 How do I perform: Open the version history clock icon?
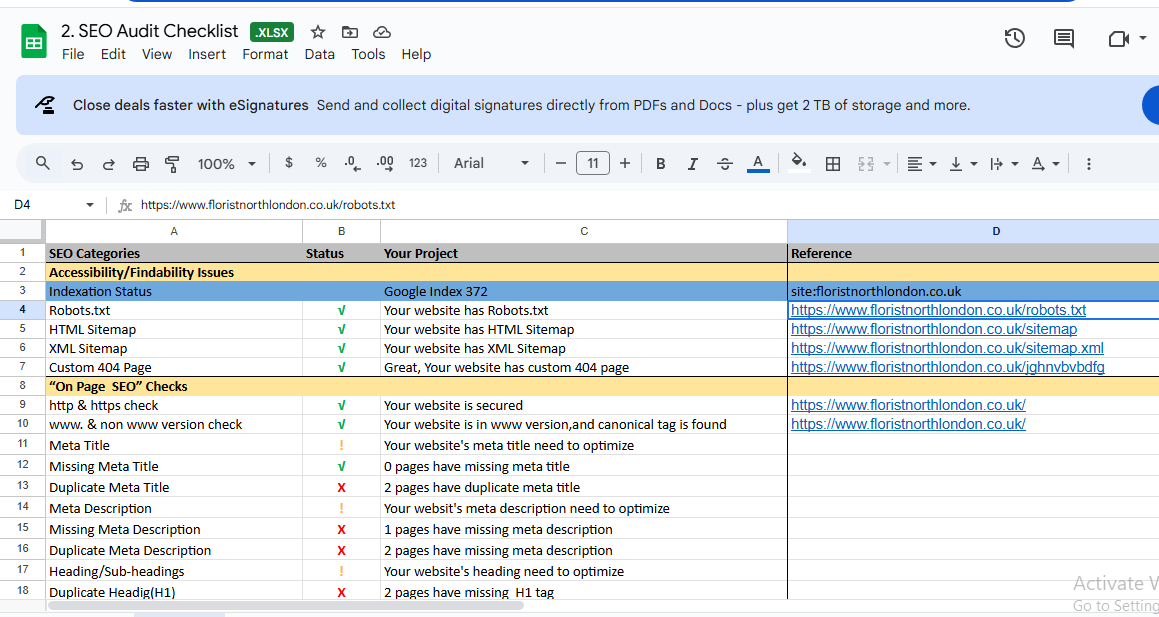(1015, 38)
